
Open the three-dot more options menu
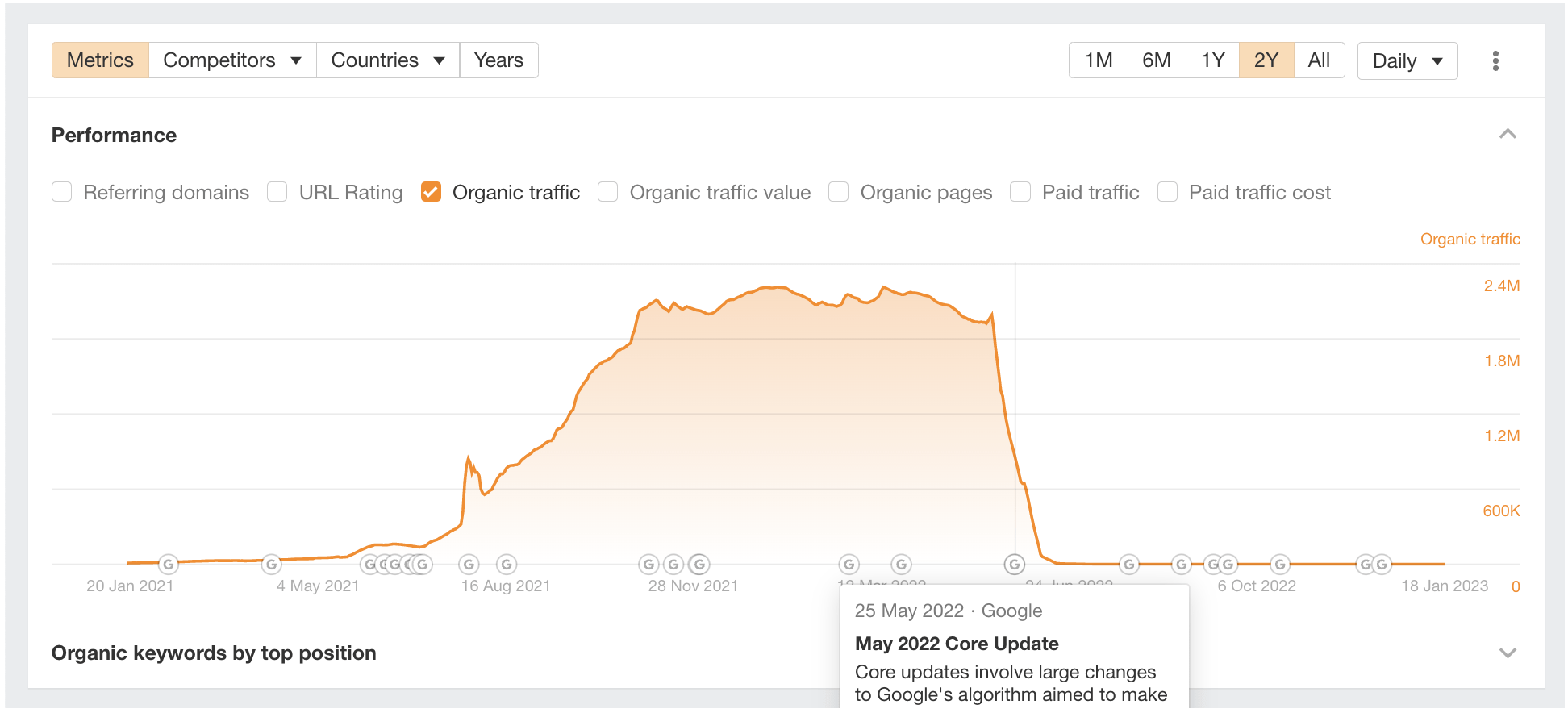pyautogui.click(x=1495, y=61)
